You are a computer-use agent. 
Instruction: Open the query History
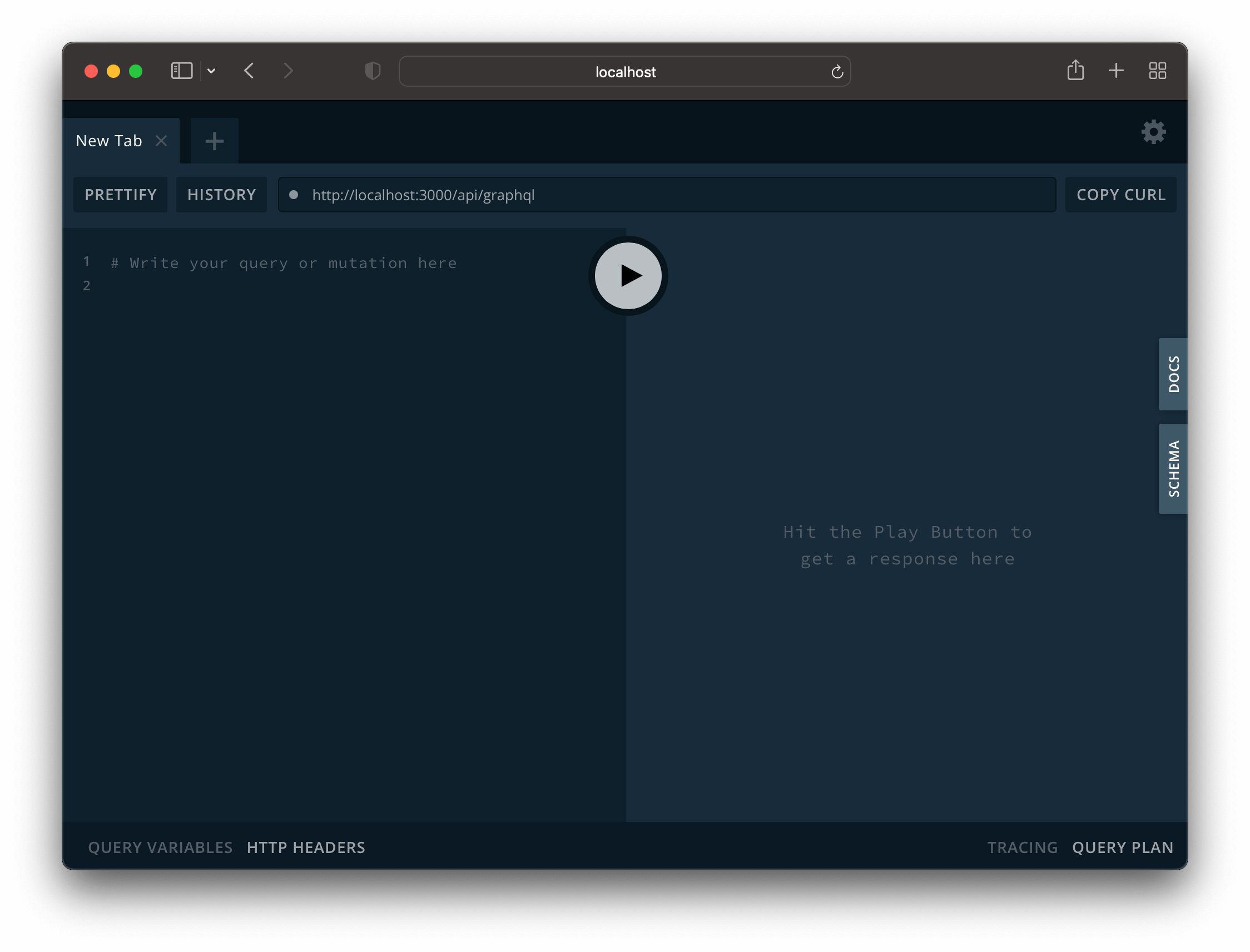coord(221,195)
